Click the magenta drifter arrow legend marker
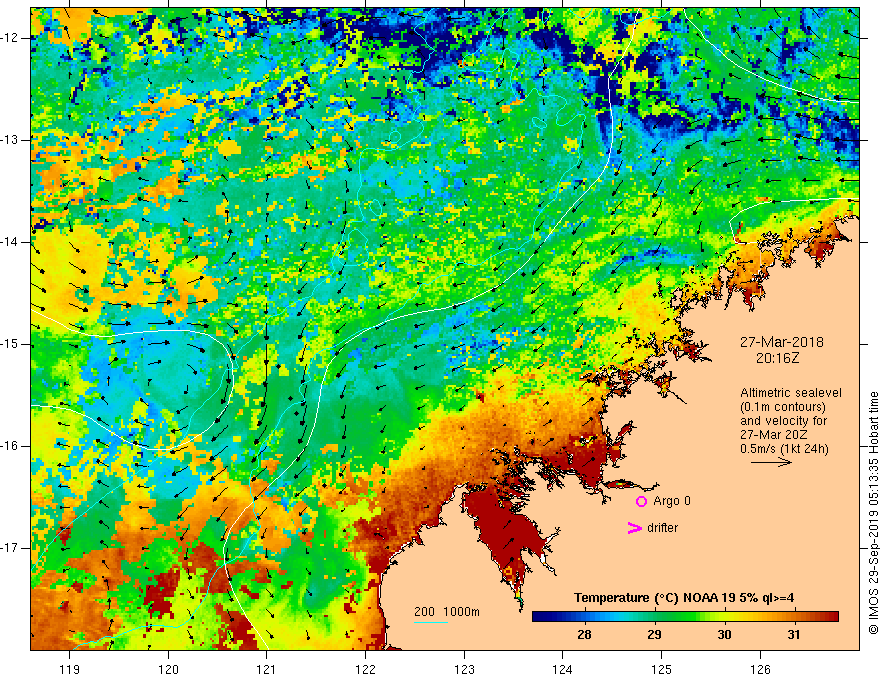This screenshot has width=880, height=680. (634, 528)
